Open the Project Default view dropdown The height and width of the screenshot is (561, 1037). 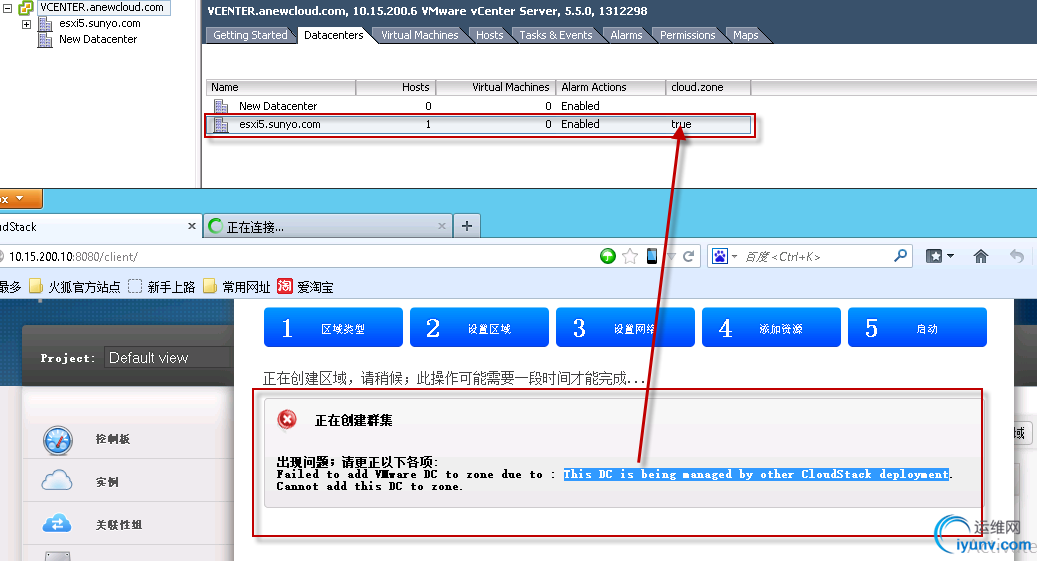tap(169, 358)
